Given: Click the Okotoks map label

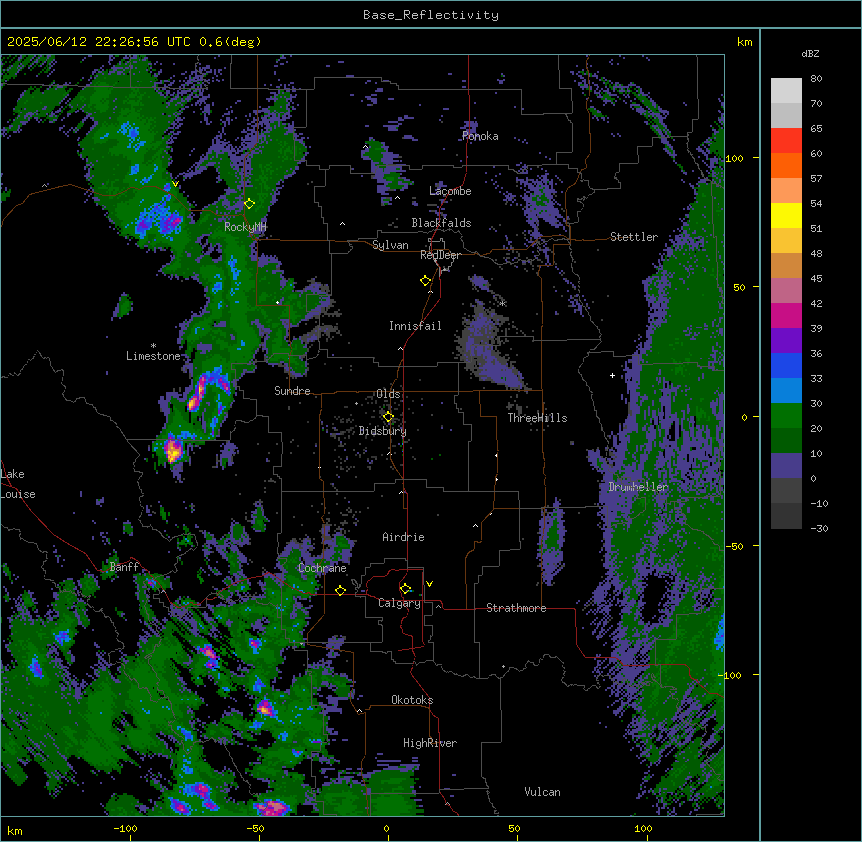Looking at the screenshot, I should [x=412, y=700].
